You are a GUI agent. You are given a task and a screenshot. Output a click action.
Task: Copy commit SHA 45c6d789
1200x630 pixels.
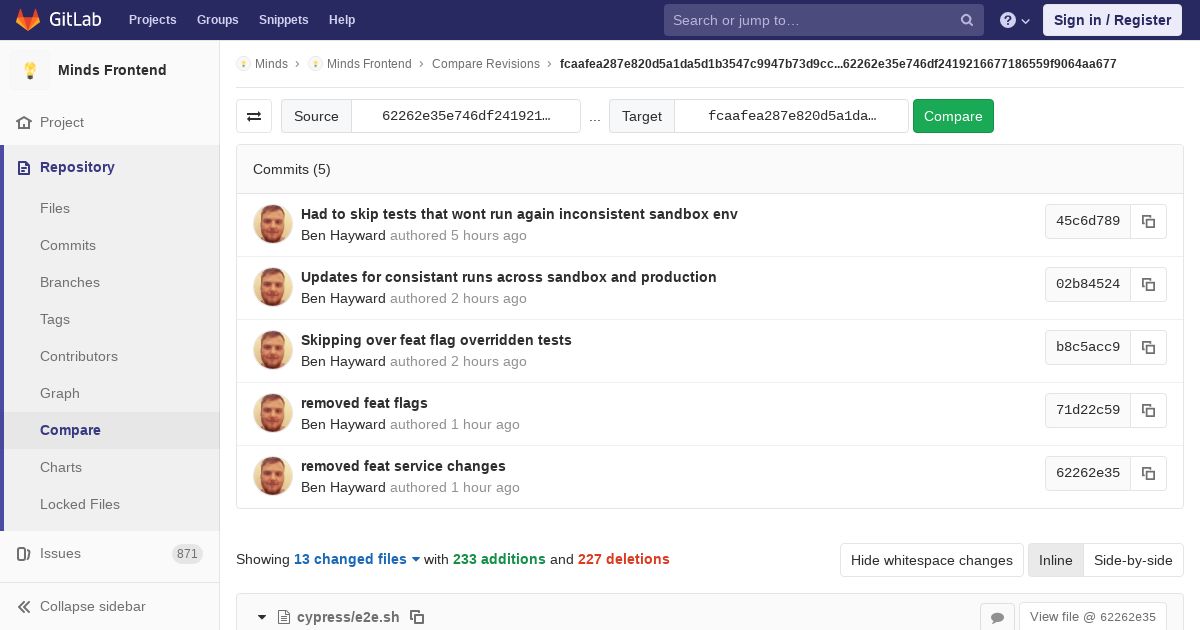pos(1148,221)
